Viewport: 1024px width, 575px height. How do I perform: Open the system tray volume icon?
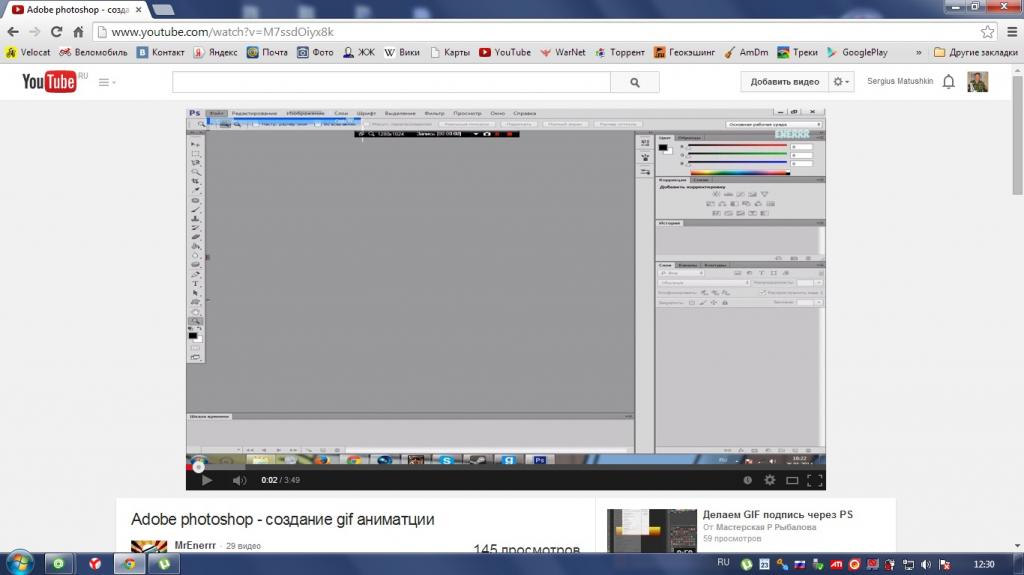pos(926,564)
